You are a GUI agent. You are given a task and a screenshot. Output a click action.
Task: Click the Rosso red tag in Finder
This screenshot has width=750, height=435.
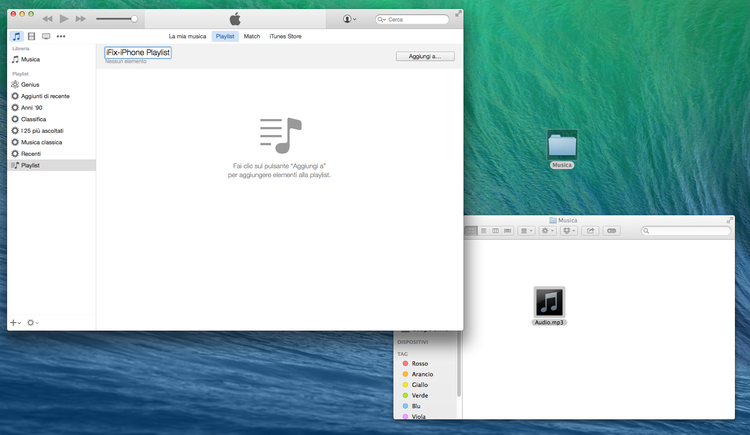(x=420, y=363)
